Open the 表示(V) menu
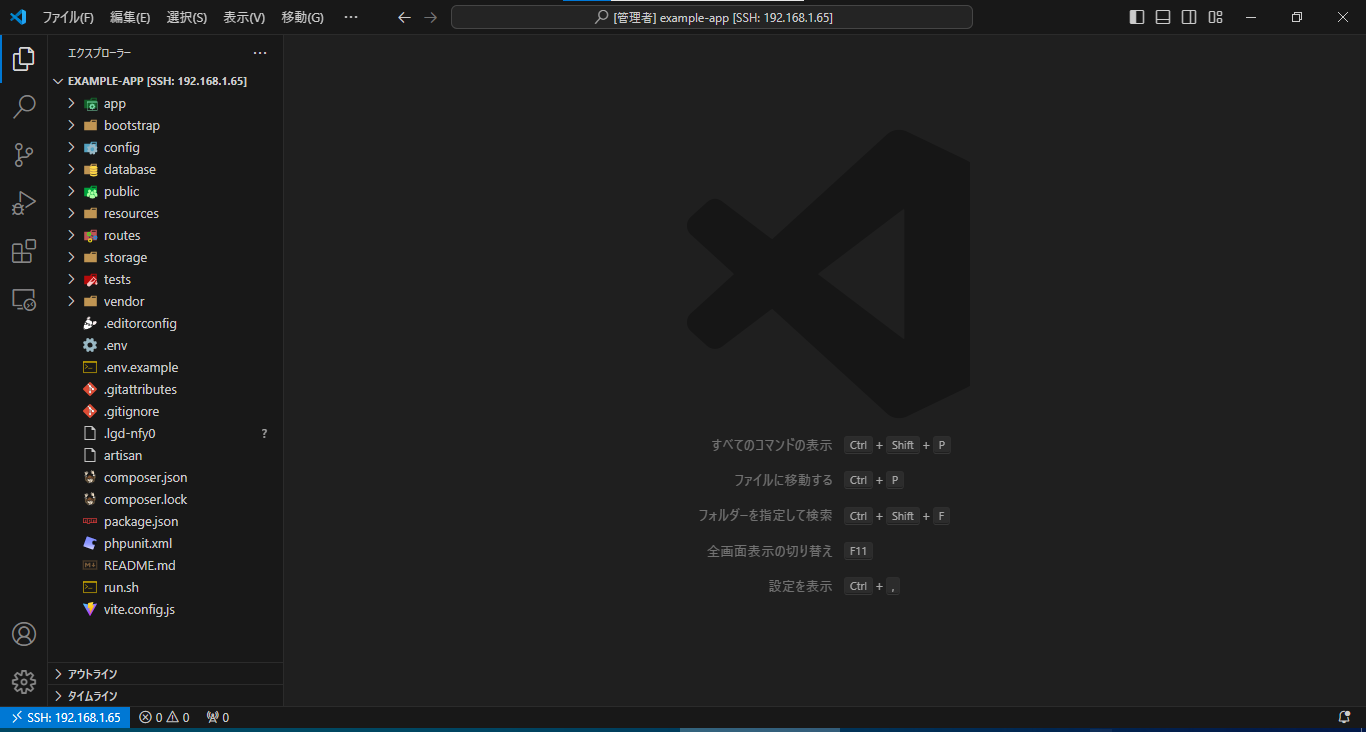This screenshot has width=1366, height=732. coord(244,17)
